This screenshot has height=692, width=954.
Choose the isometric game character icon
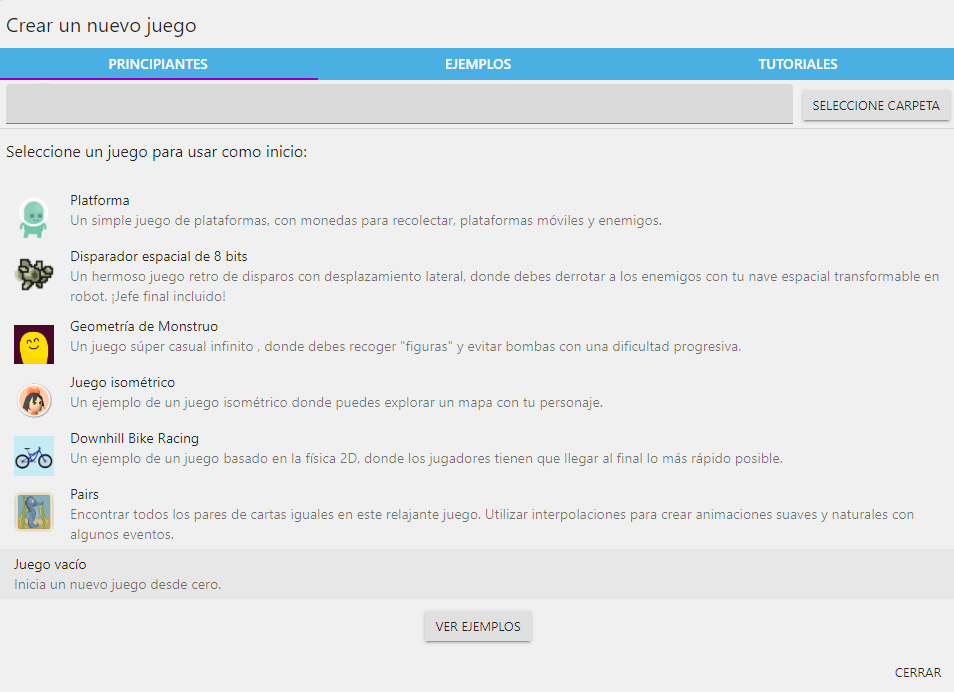pos(34,400)
